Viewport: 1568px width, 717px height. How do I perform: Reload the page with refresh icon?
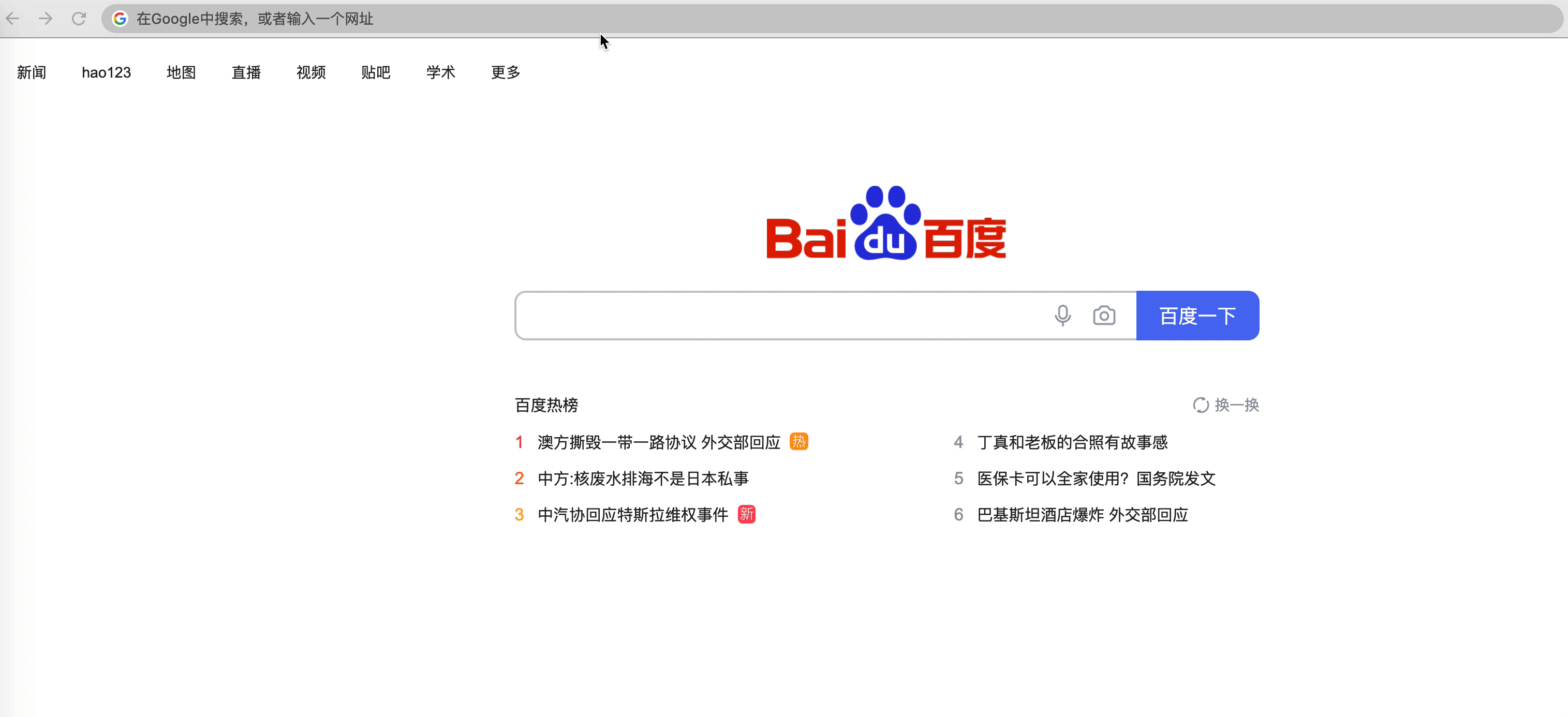(79, 18)
